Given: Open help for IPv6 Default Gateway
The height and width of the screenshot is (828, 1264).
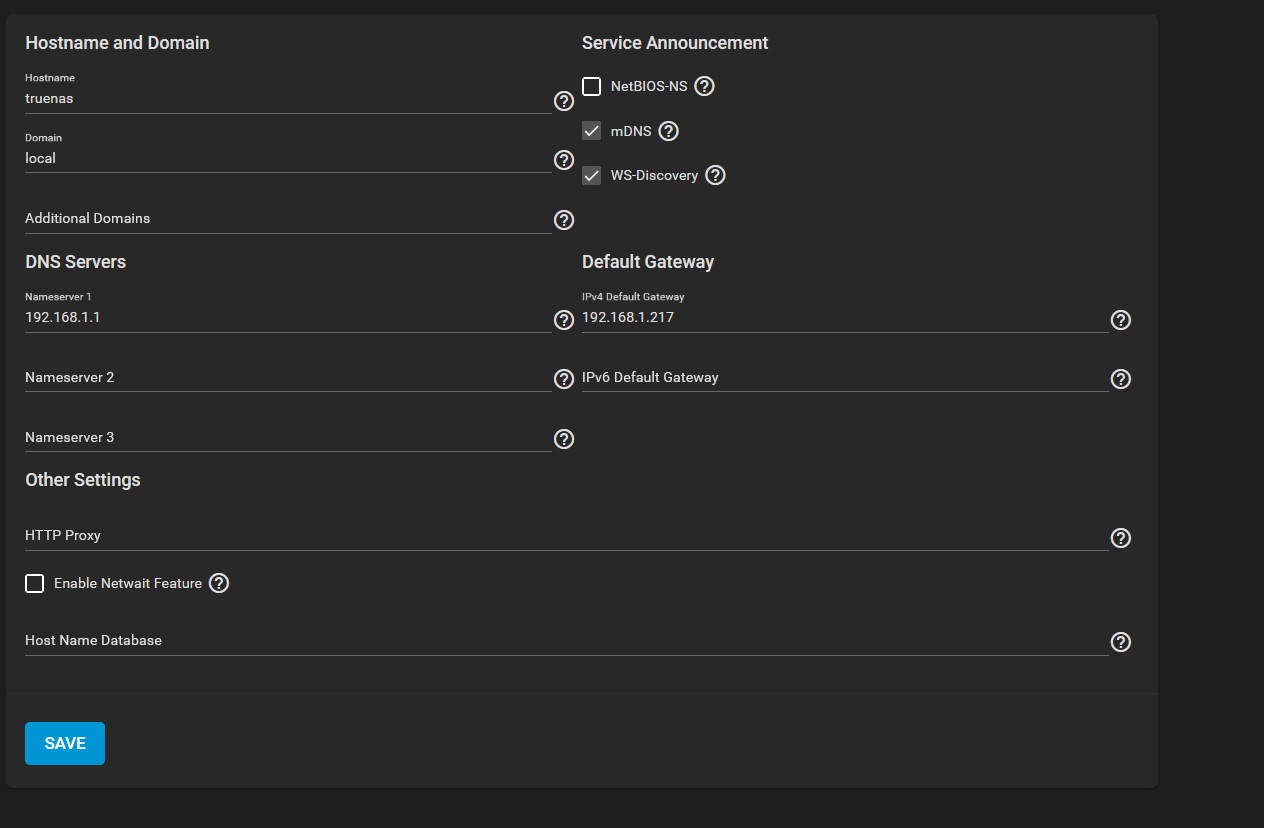Looking at the screenshot, I should 1121,379.
